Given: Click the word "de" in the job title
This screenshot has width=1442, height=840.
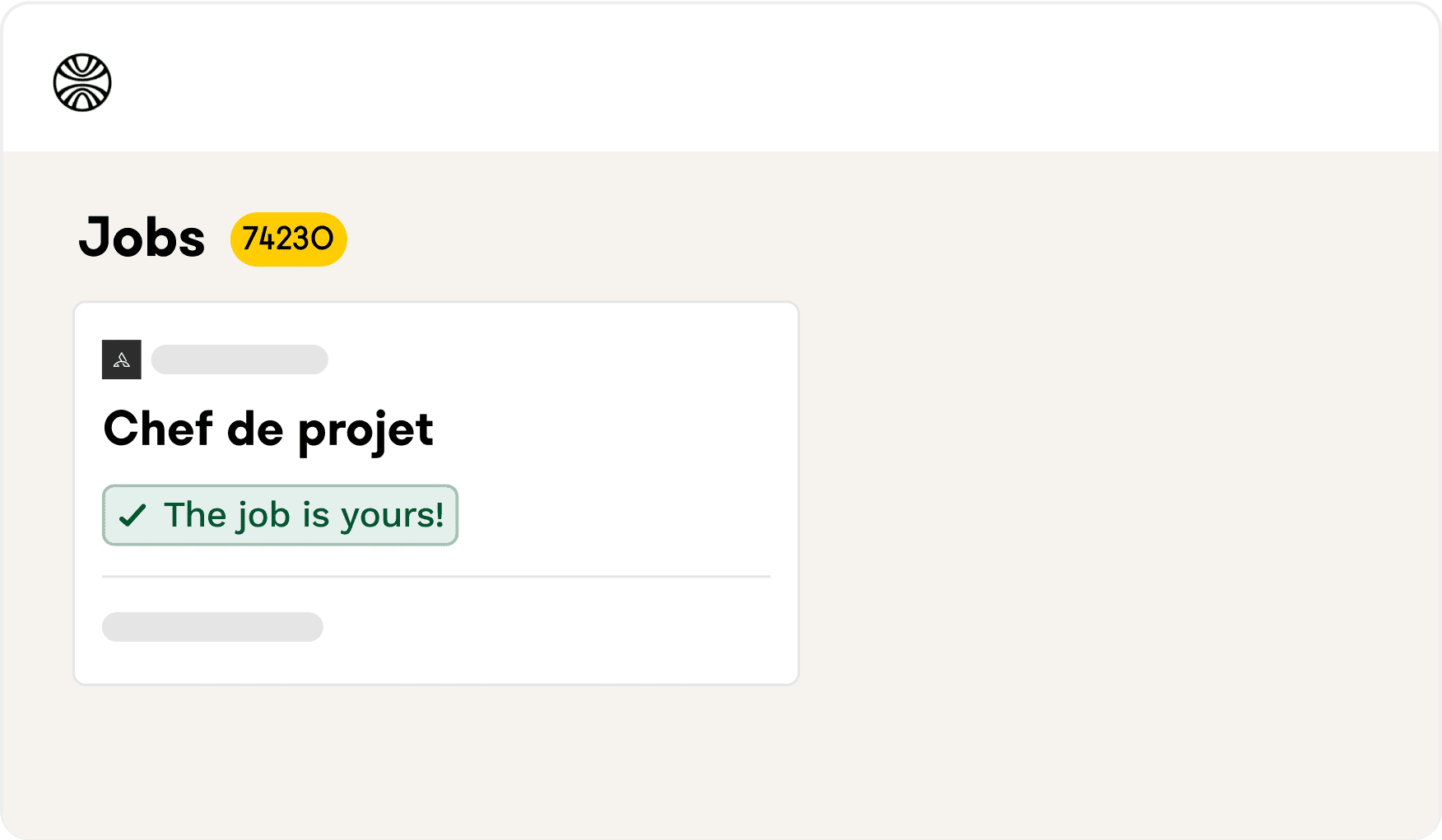Looking at the screenshot, I should point(254,429).
